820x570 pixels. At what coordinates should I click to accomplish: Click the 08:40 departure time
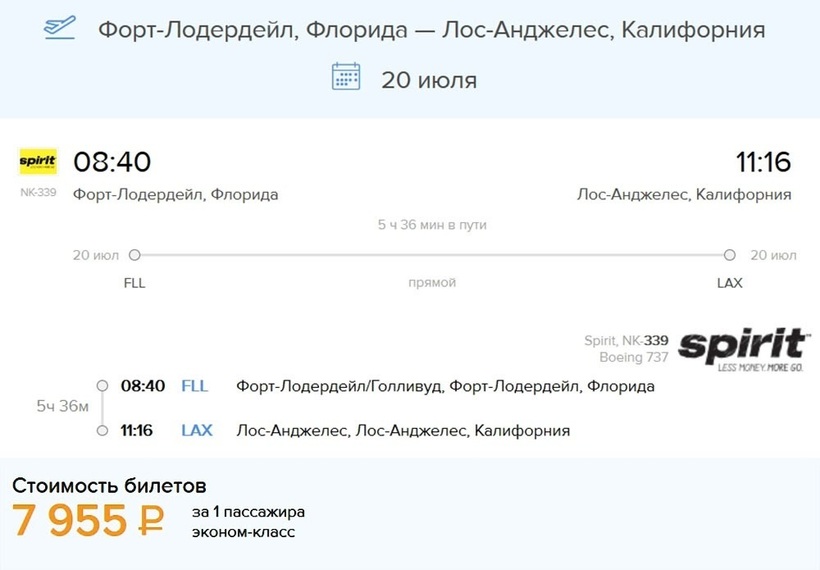[x=112, y=161]
